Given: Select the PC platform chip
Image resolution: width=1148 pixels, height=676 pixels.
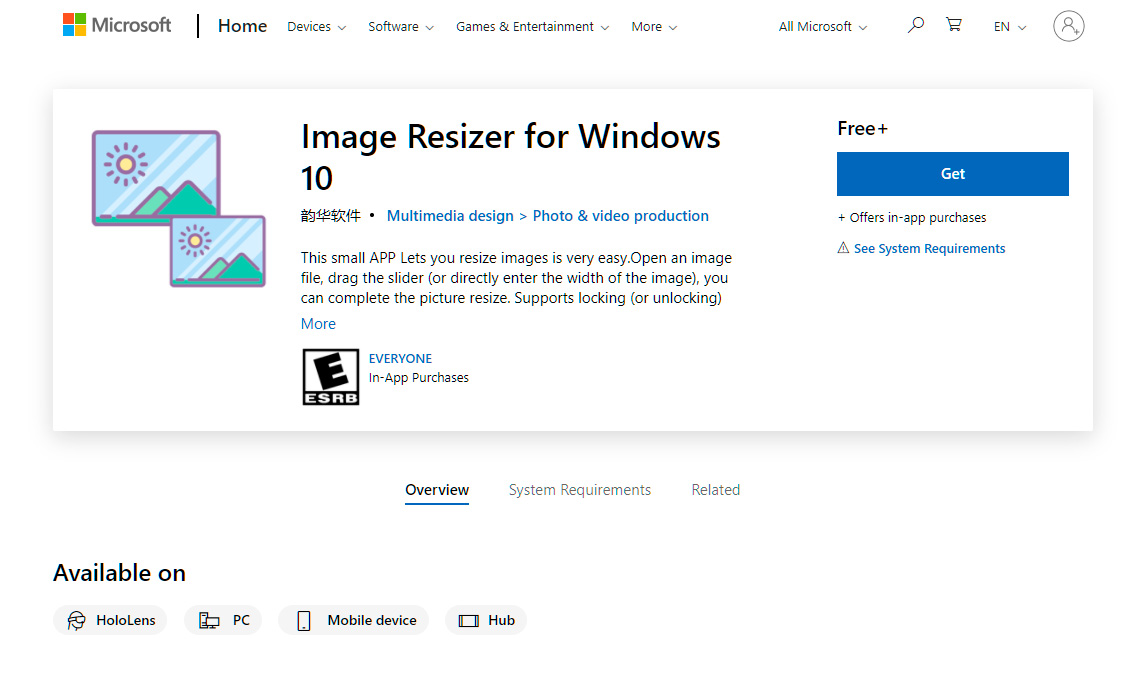Looking at the screenshot, I should [223, 620].
